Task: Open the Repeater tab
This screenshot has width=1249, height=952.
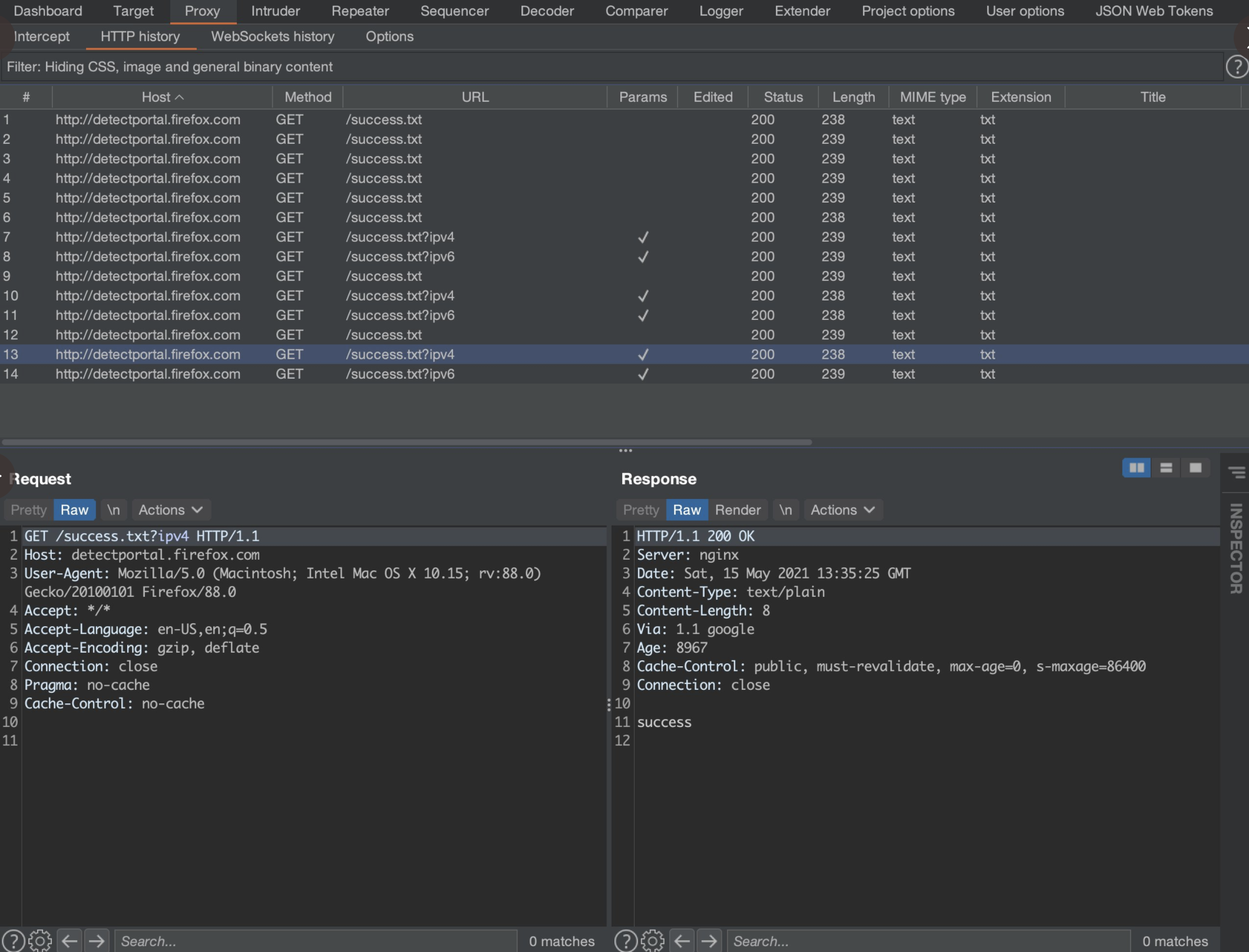Action: click(x=360, y=11)
